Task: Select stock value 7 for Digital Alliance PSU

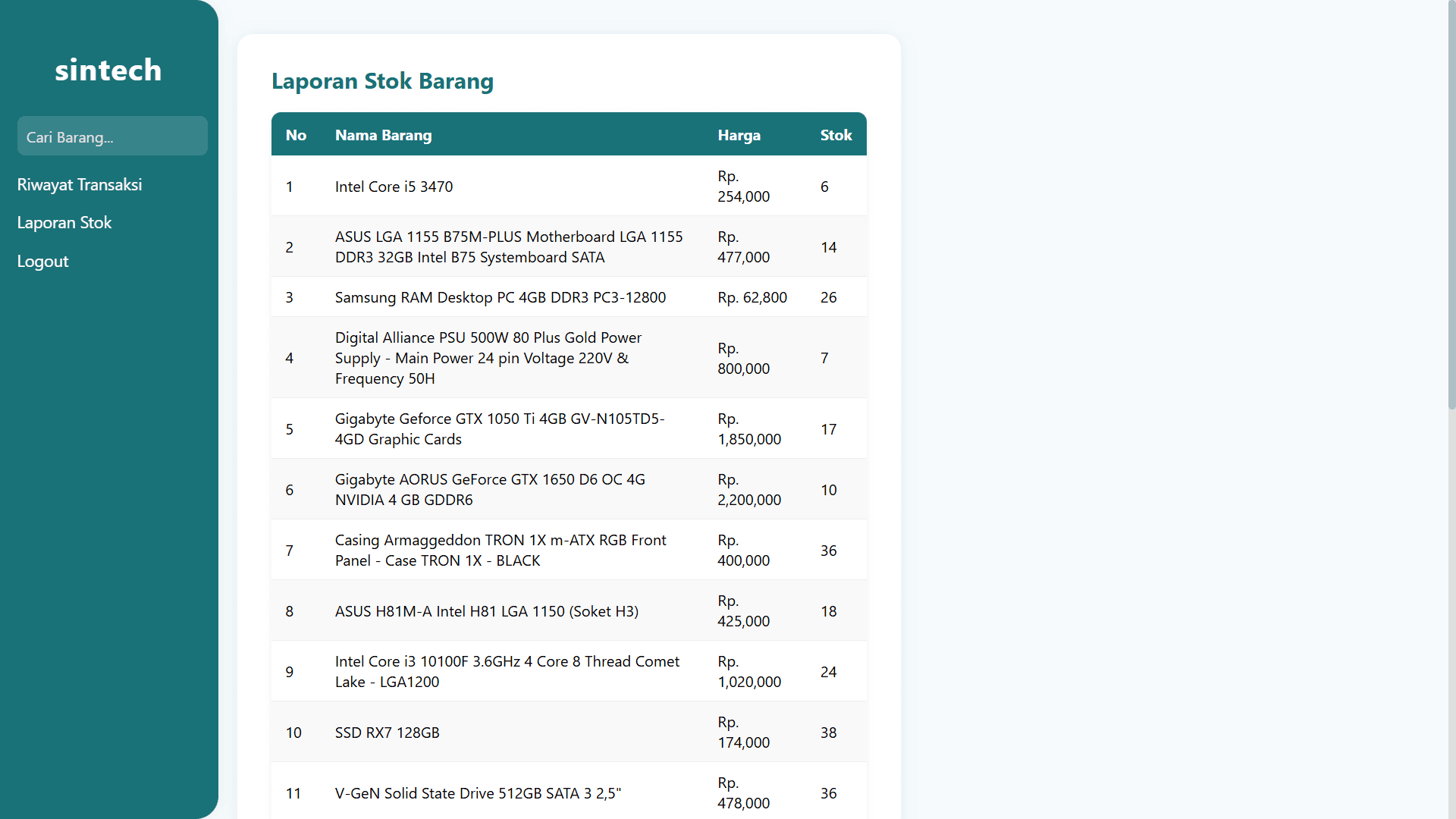Action: click(824, 358)
